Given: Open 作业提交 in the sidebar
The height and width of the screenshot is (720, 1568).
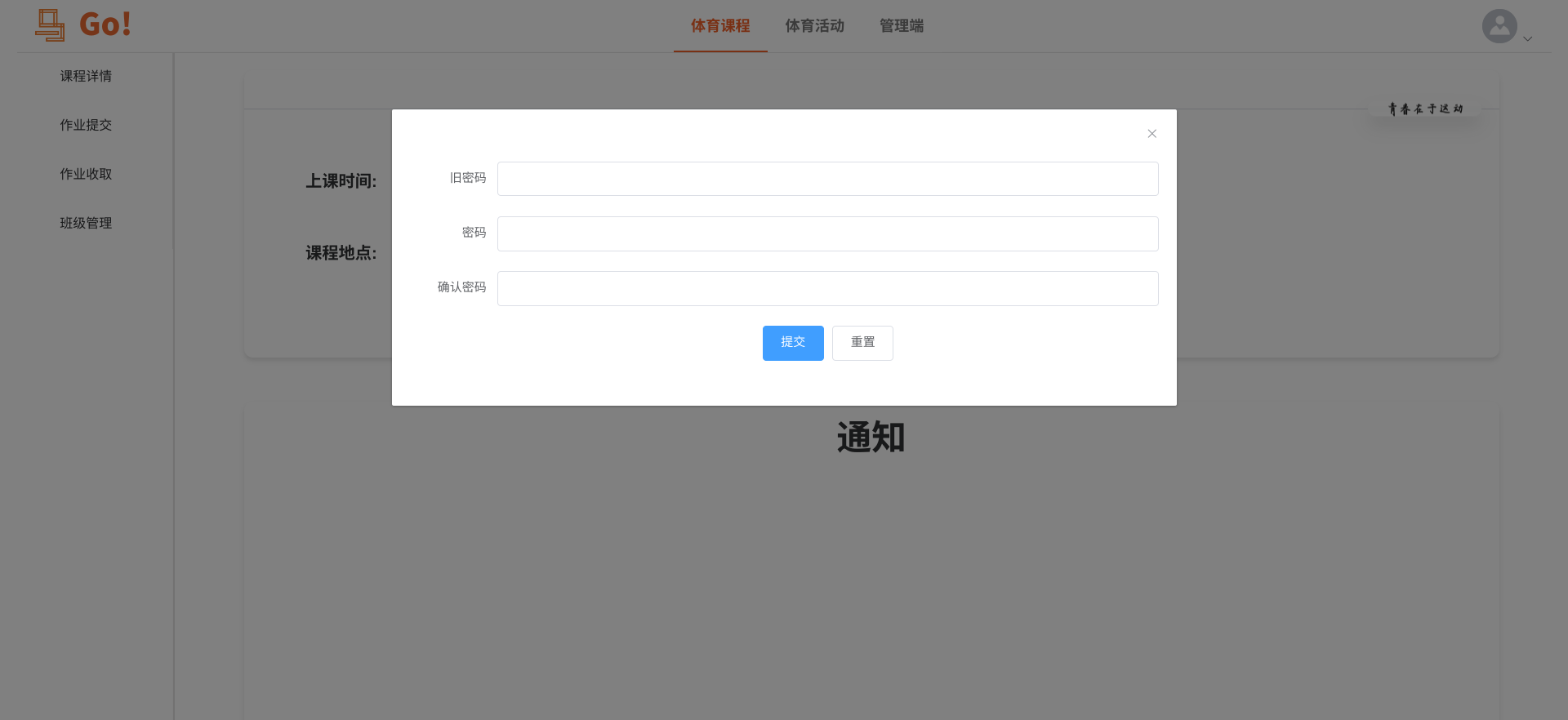Looking at the screenshot, I should click(x=86, y=125).
